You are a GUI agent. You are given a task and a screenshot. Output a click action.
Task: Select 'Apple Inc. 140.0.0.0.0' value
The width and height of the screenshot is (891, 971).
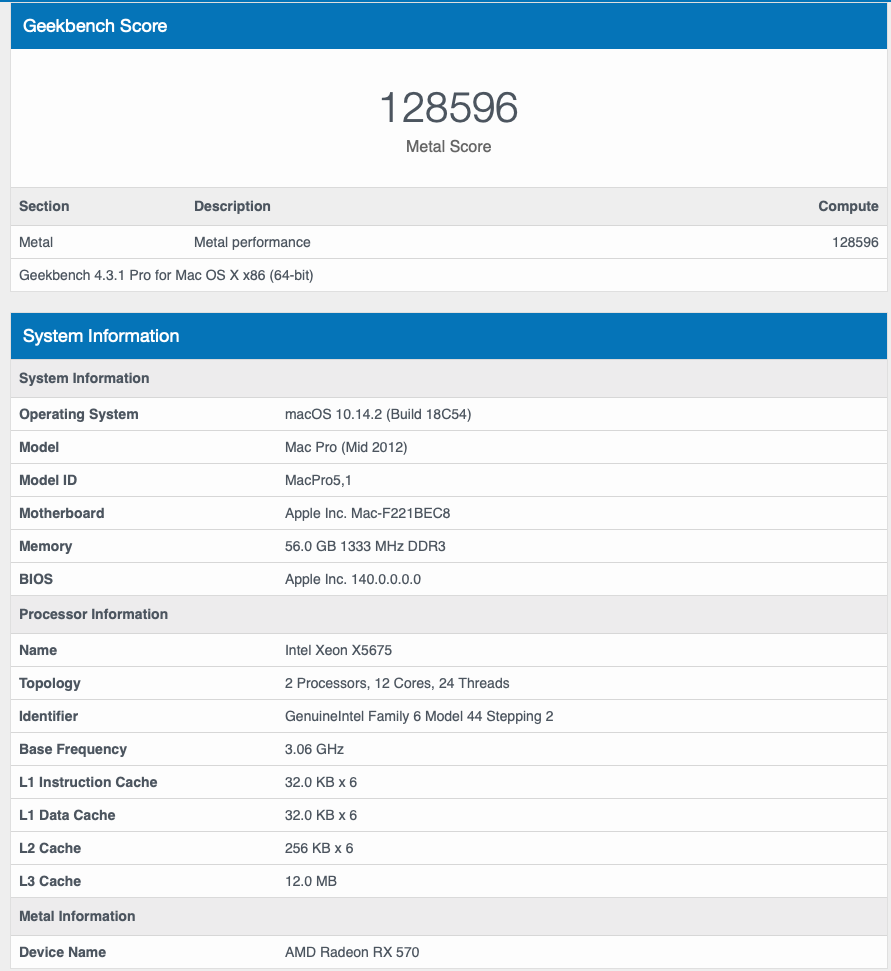coord(353,579)
